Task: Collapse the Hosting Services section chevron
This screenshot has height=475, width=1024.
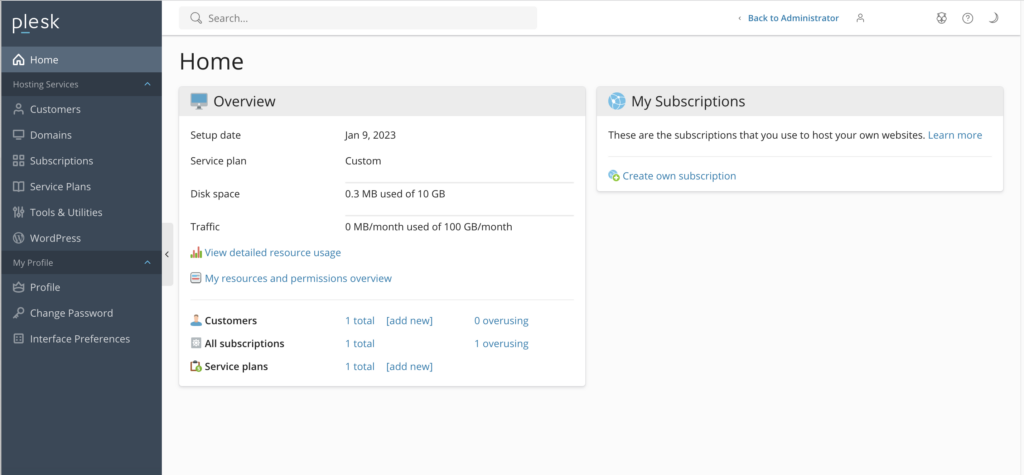Action: click(148, 84)
